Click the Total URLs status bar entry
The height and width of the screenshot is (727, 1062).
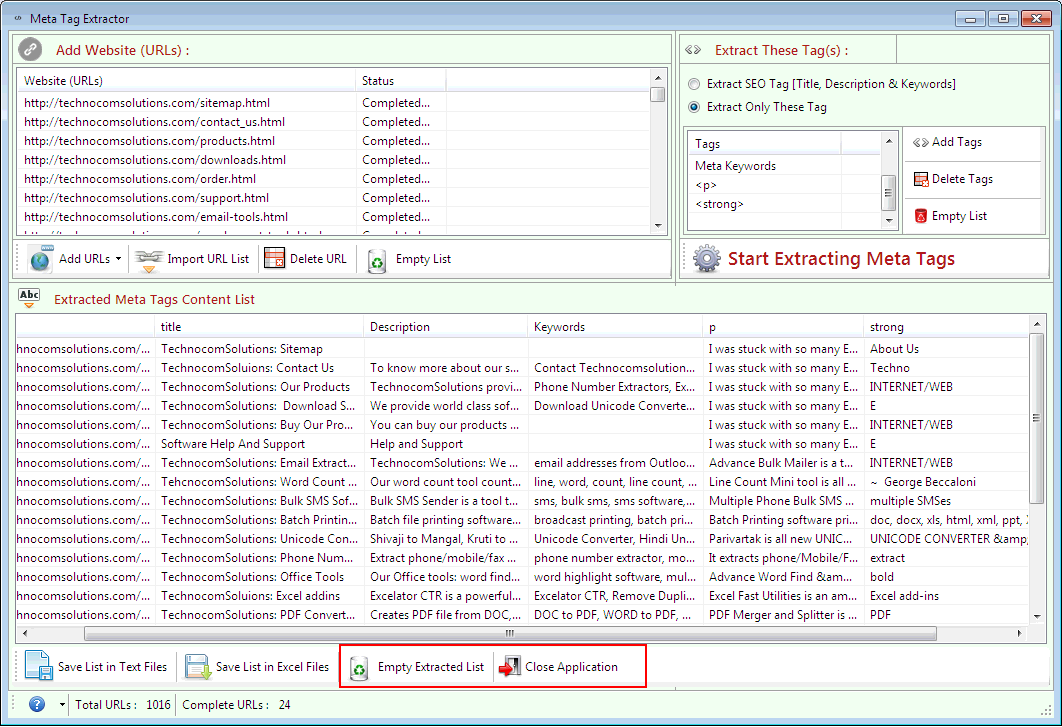click(x=123, y=705)
